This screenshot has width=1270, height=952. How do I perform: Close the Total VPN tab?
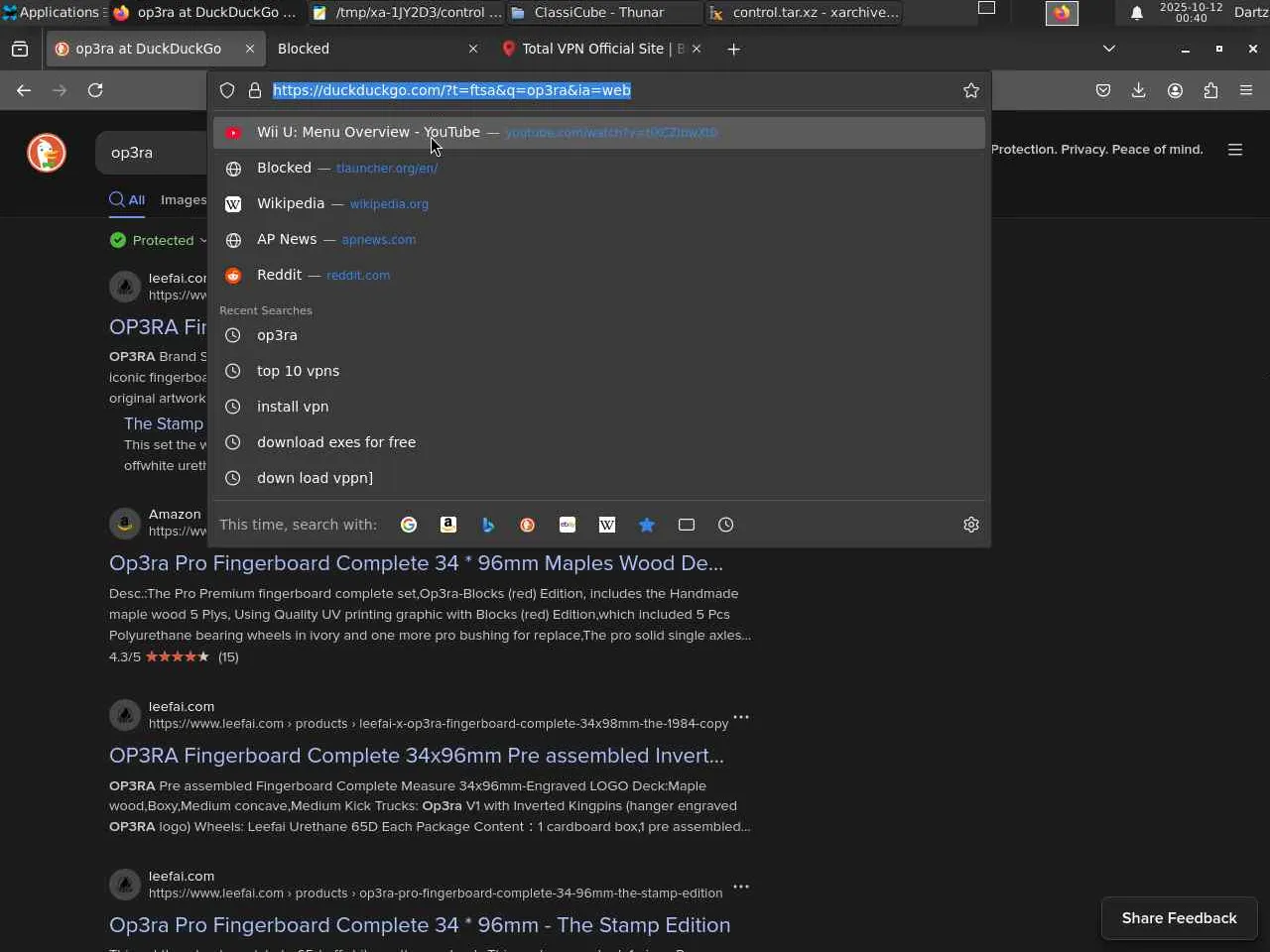point(697,49)
